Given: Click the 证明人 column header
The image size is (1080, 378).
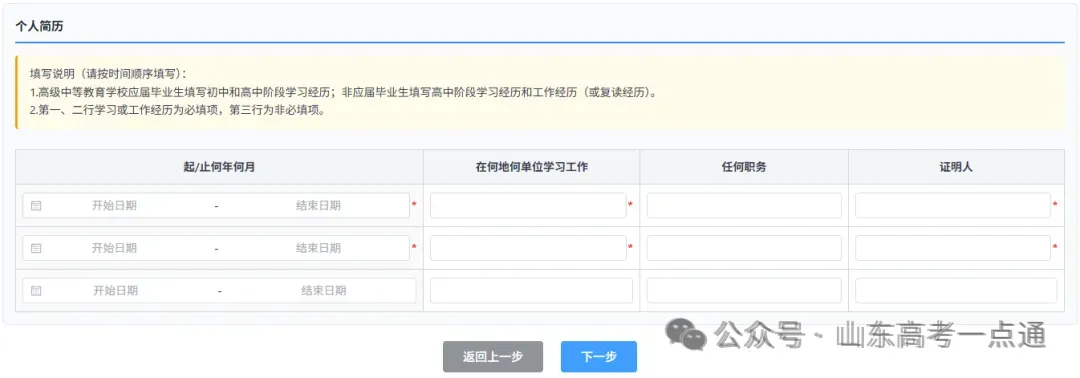Looking at the screenshot, I should 956,167.
